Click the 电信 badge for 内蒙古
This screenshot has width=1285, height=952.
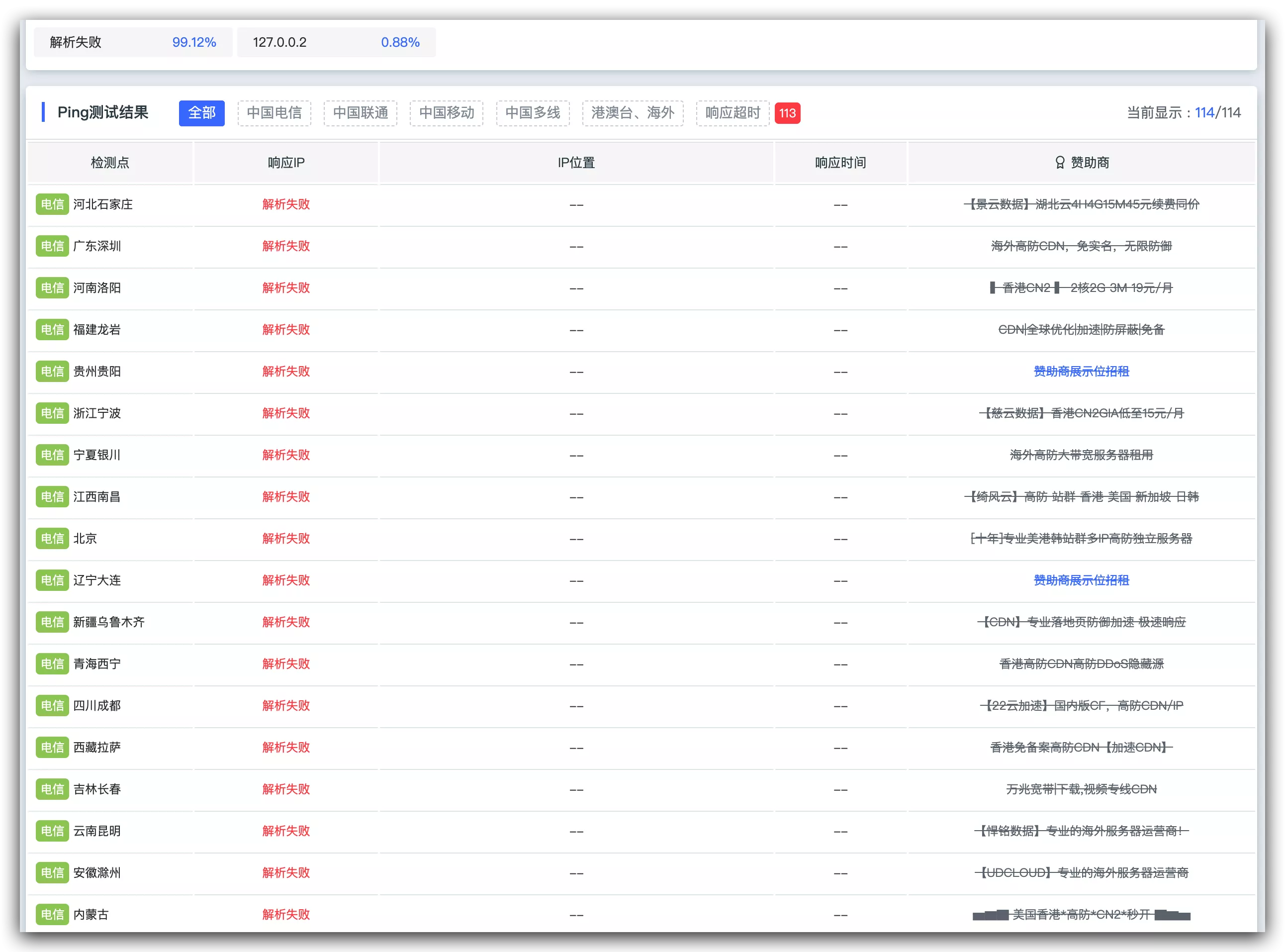52,914
